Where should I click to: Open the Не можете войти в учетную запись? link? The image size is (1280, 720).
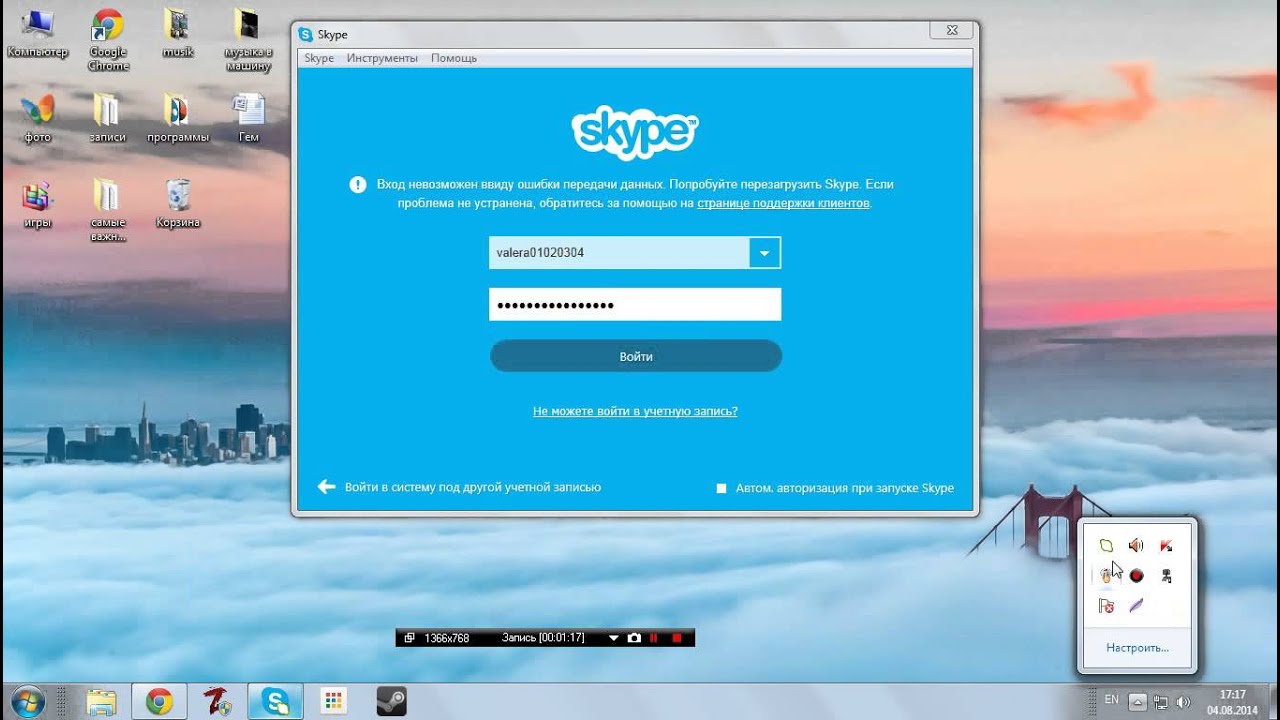point(635,411)
